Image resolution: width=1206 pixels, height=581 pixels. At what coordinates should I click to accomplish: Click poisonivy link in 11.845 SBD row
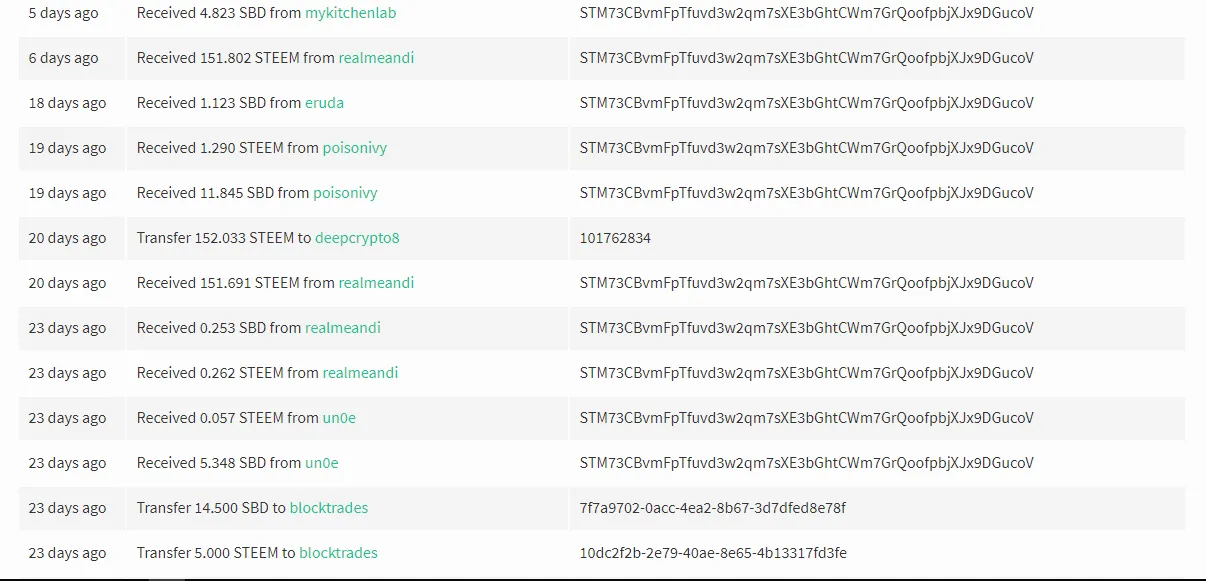(x=345, y=193)
